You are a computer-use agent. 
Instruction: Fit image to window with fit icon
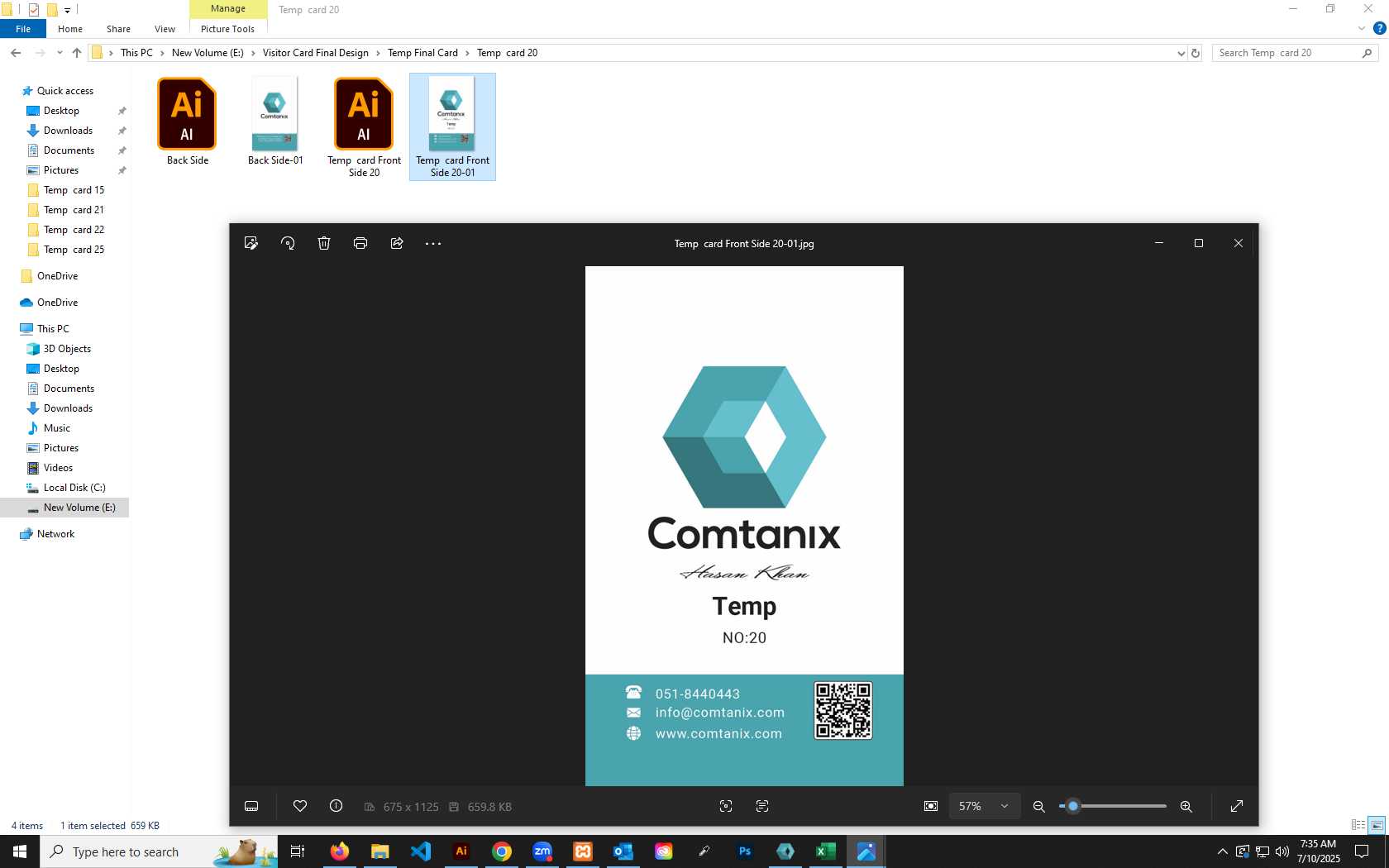(931, 806)
